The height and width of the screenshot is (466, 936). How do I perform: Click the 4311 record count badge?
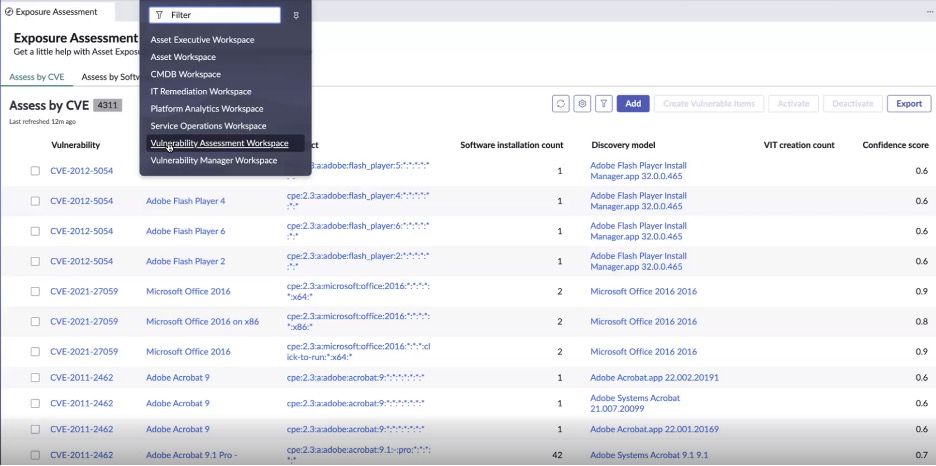[108, 106]
